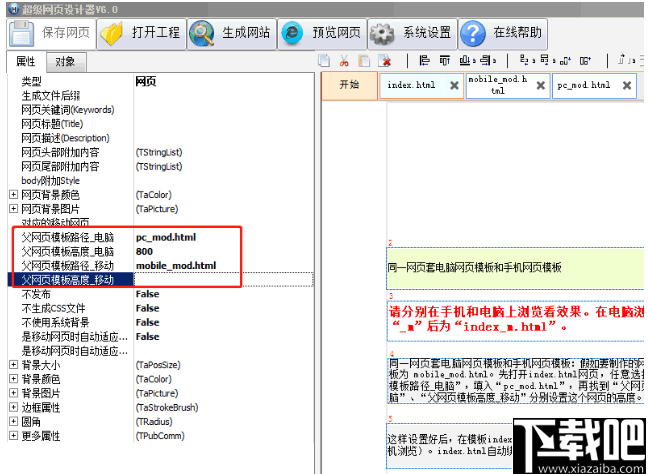Select the red text block beginning 请分别在手机和电脑上
This screenshot has height=474, width=648.
click(x=515, y=321)
